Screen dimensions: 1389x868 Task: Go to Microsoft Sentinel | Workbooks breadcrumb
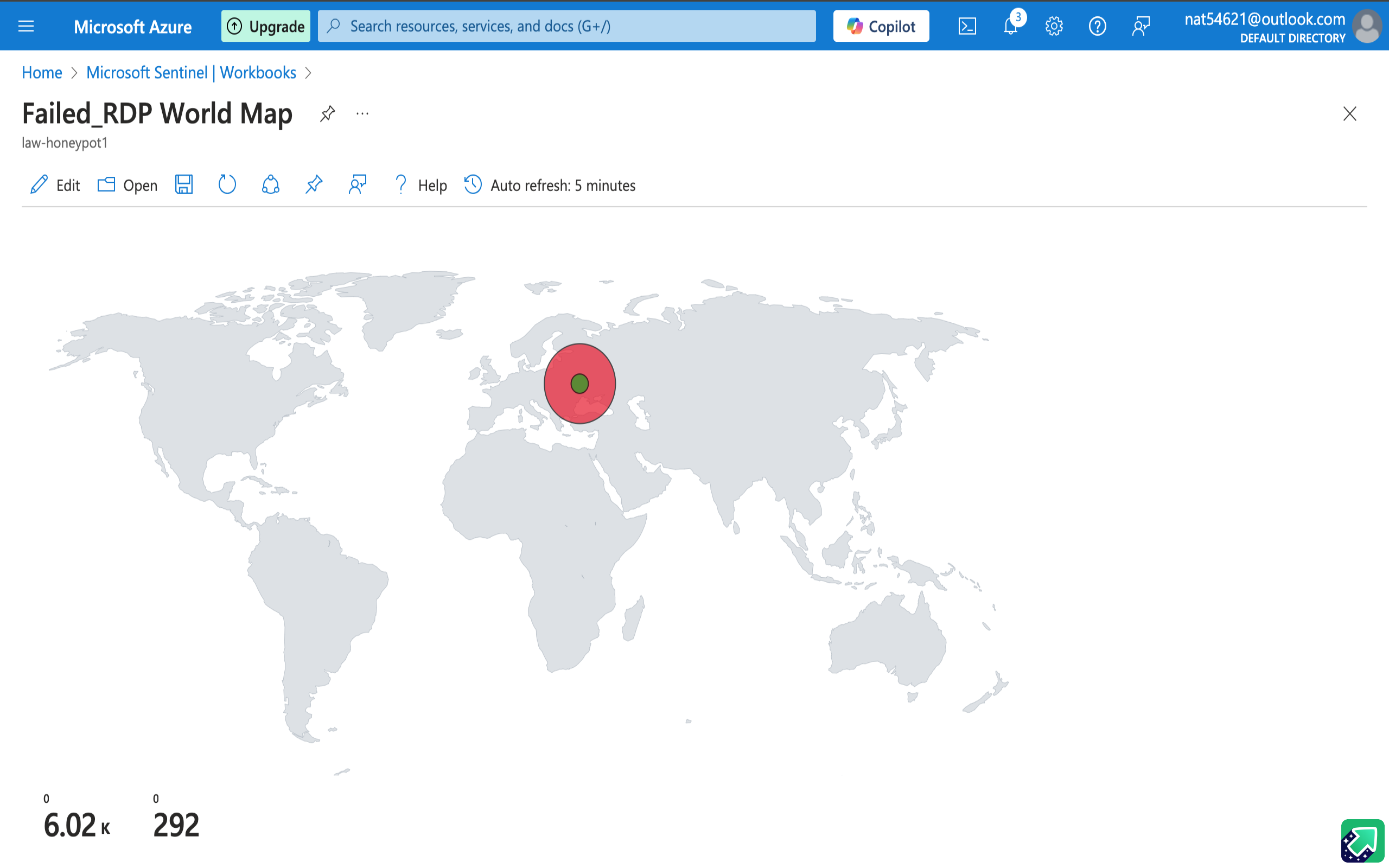(191, 72)
